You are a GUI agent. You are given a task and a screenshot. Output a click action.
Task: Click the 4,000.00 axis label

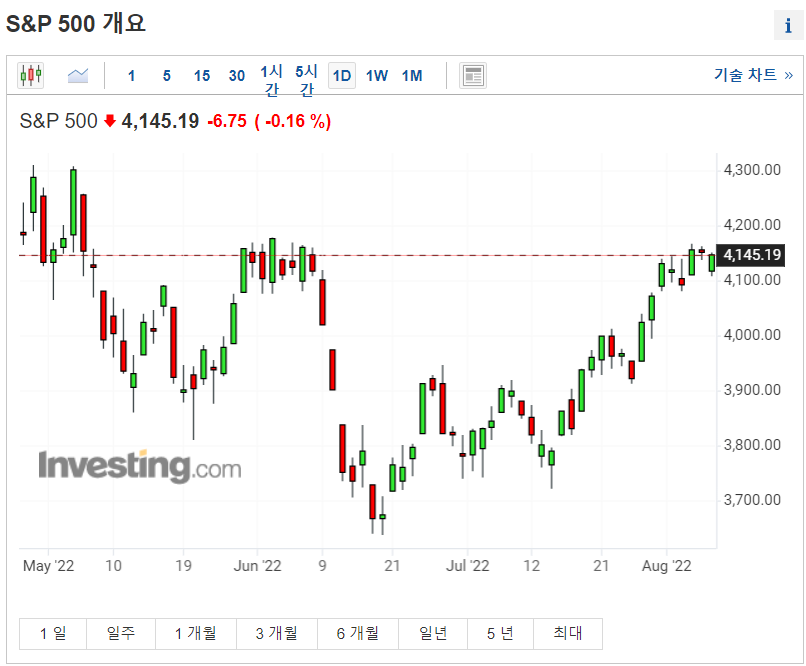click(x=752, y=335)
